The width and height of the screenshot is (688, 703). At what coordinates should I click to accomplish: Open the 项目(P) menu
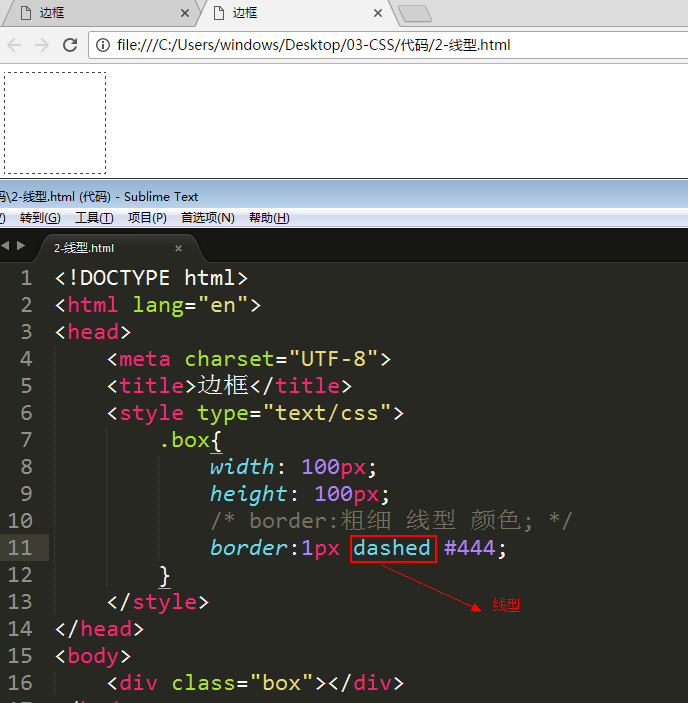pyautogui.click(x=147, y=218)
